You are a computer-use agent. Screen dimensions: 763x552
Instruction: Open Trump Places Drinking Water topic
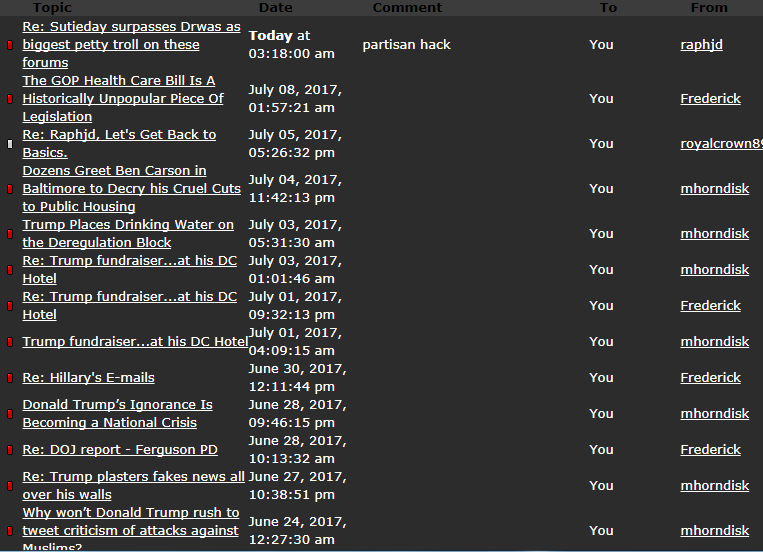tap(128, 233)
